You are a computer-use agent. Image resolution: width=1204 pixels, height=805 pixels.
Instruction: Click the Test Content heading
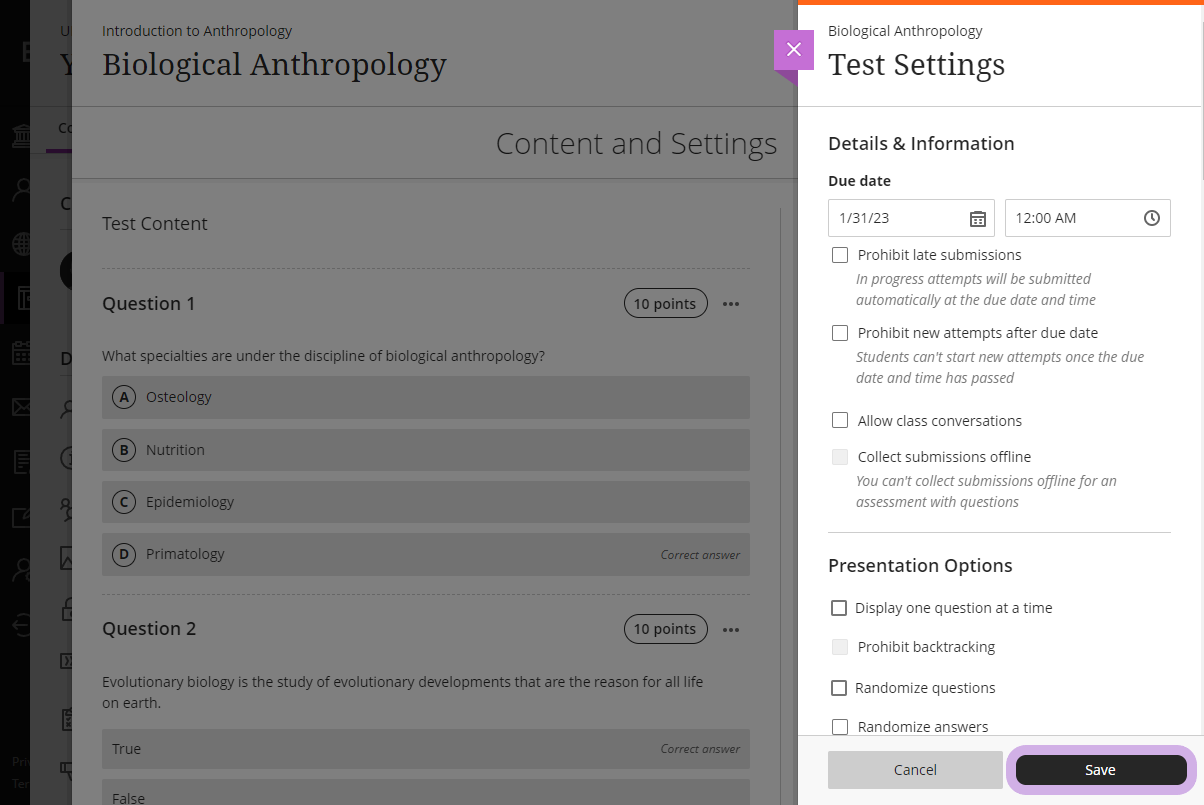(155, 224)
